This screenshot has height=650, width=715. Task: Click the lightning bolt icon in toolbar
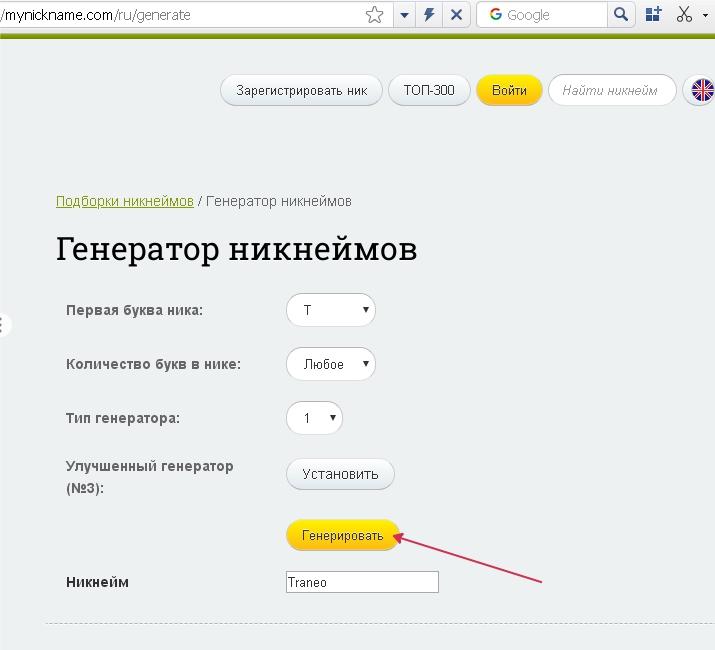(x=430, y=15)
